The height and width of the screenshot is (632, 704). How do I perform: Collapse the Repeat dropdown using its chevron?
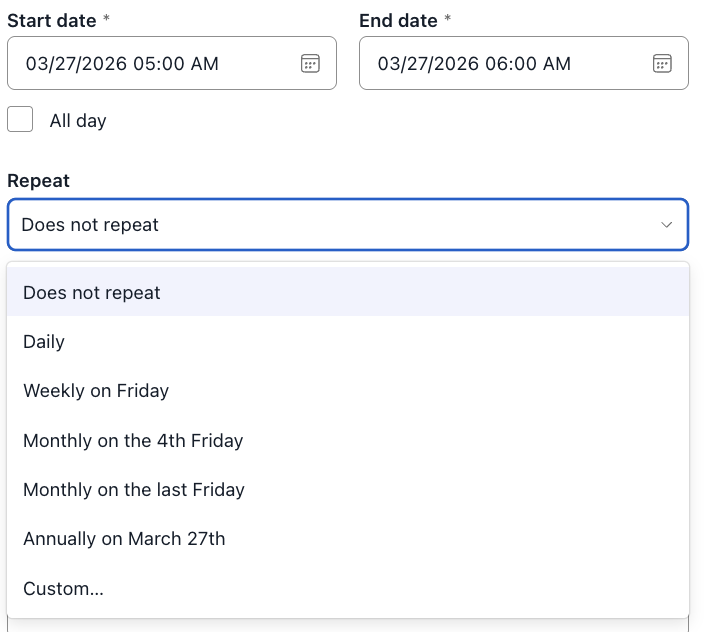point(667,225)
